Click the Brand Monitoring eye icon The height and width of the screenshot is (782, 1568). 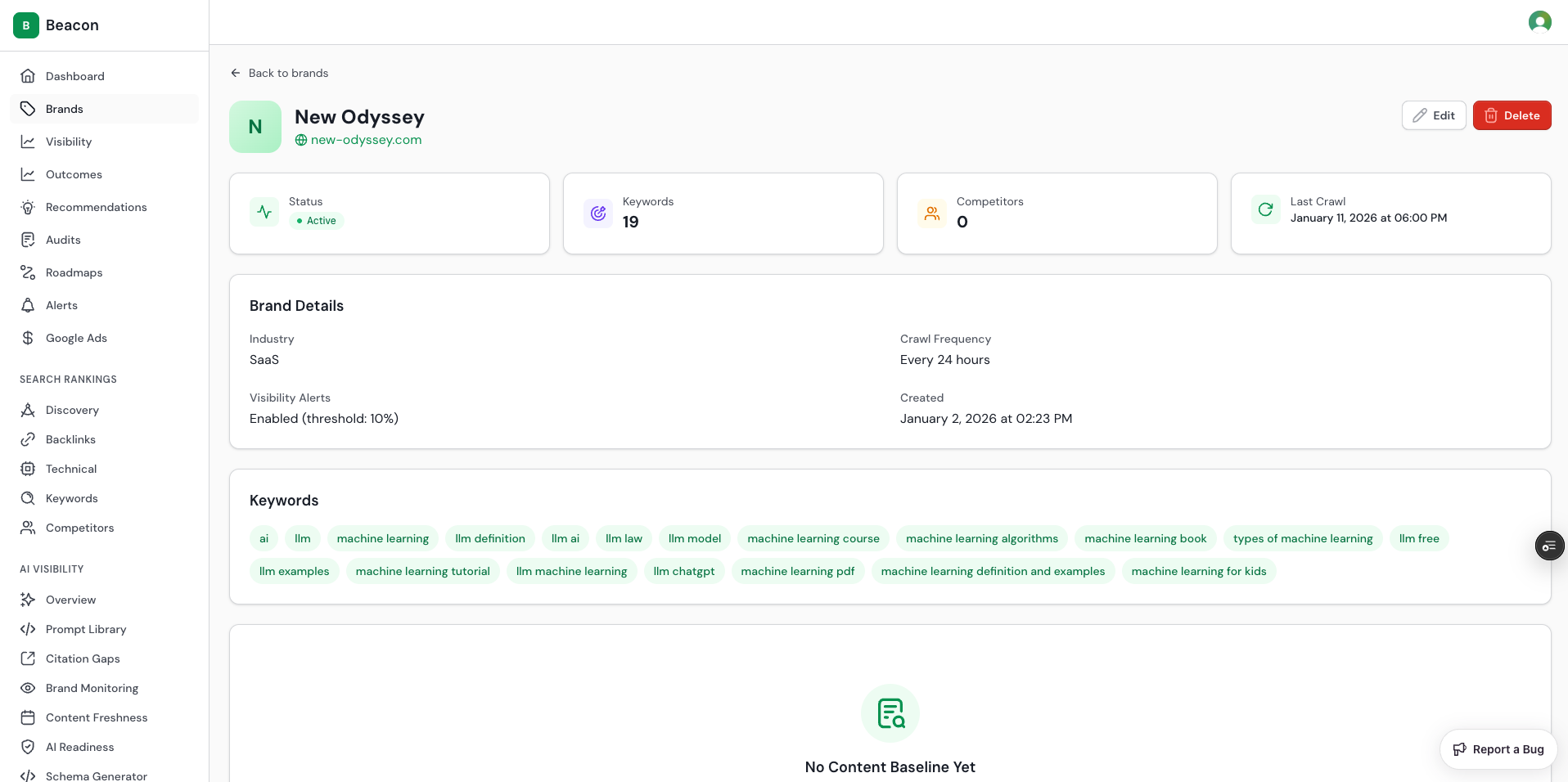coord(28,688)
